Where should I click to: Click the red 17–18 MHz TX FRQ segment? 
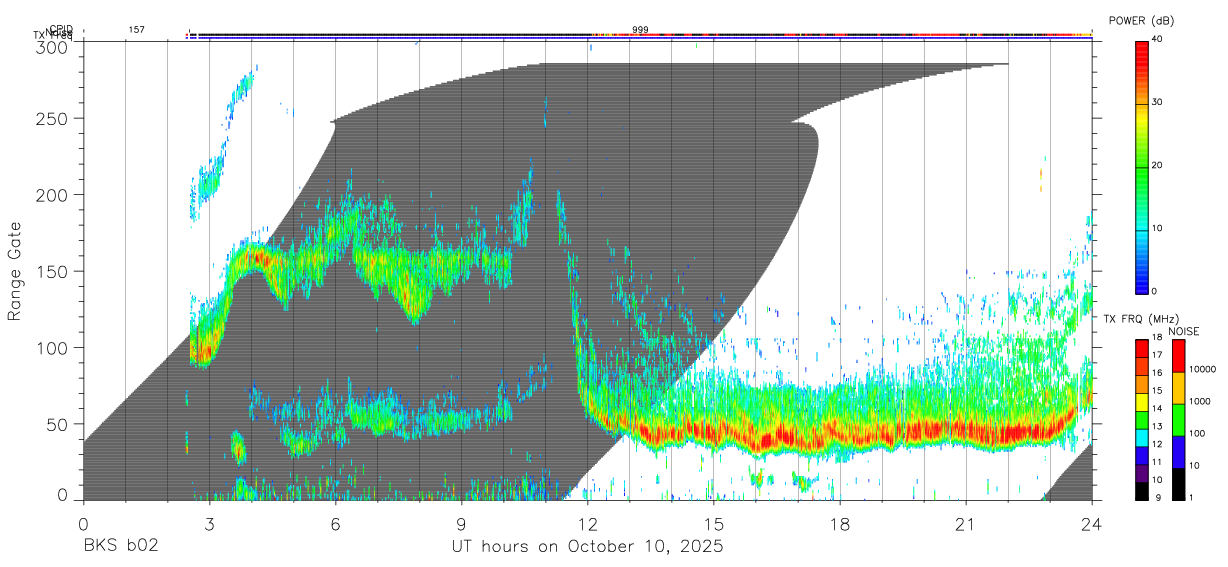point(1141,347)
